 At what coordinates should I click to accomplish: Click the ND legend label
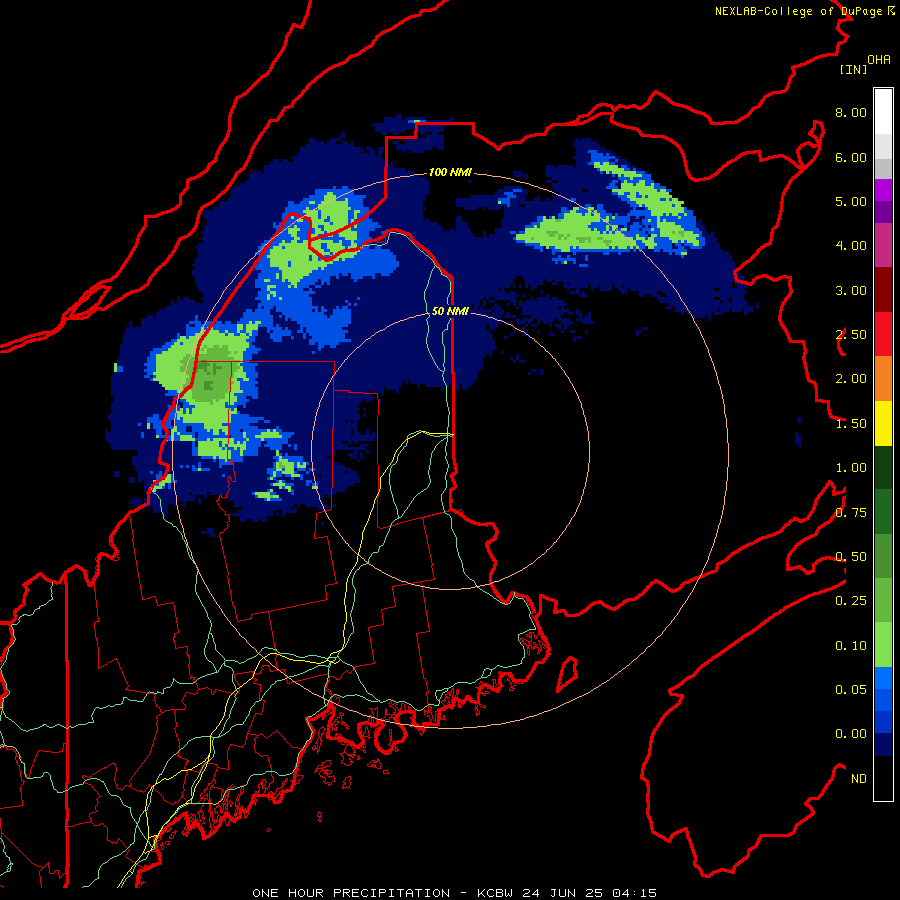click(859, 779)
